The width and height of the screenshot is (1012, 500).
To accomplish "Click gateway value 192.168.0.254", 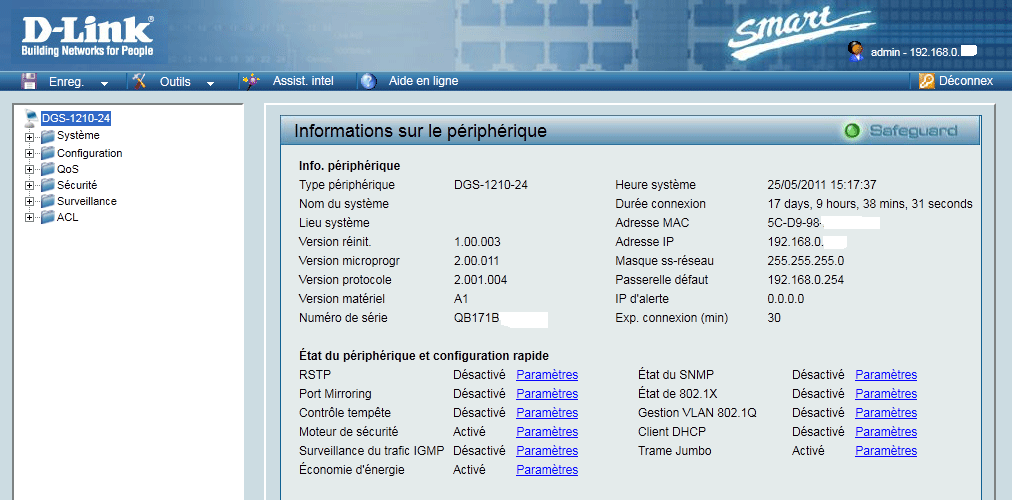I will coord(805,280).
